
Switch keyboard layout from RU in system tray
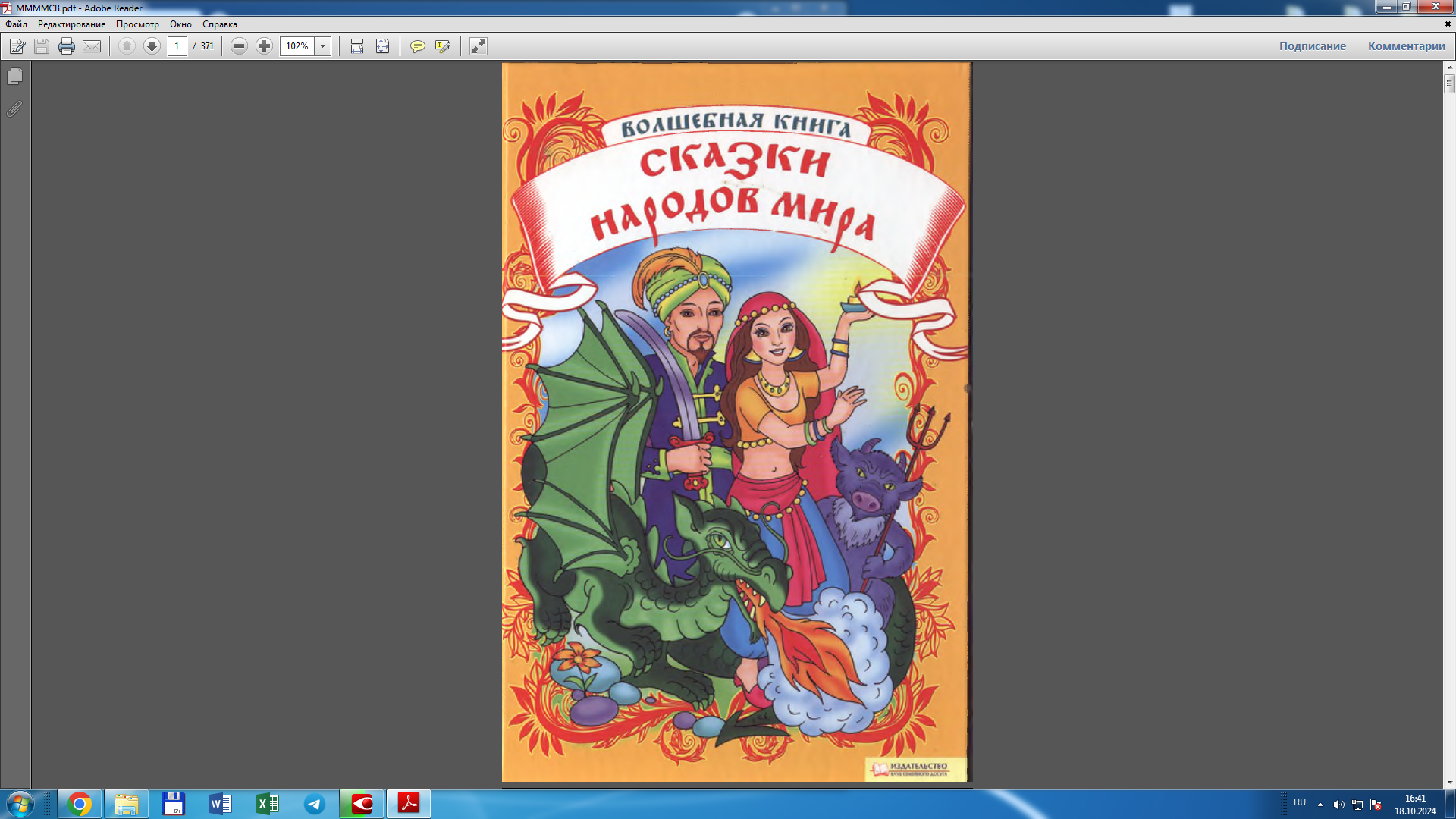click(x=1298, y=805)
